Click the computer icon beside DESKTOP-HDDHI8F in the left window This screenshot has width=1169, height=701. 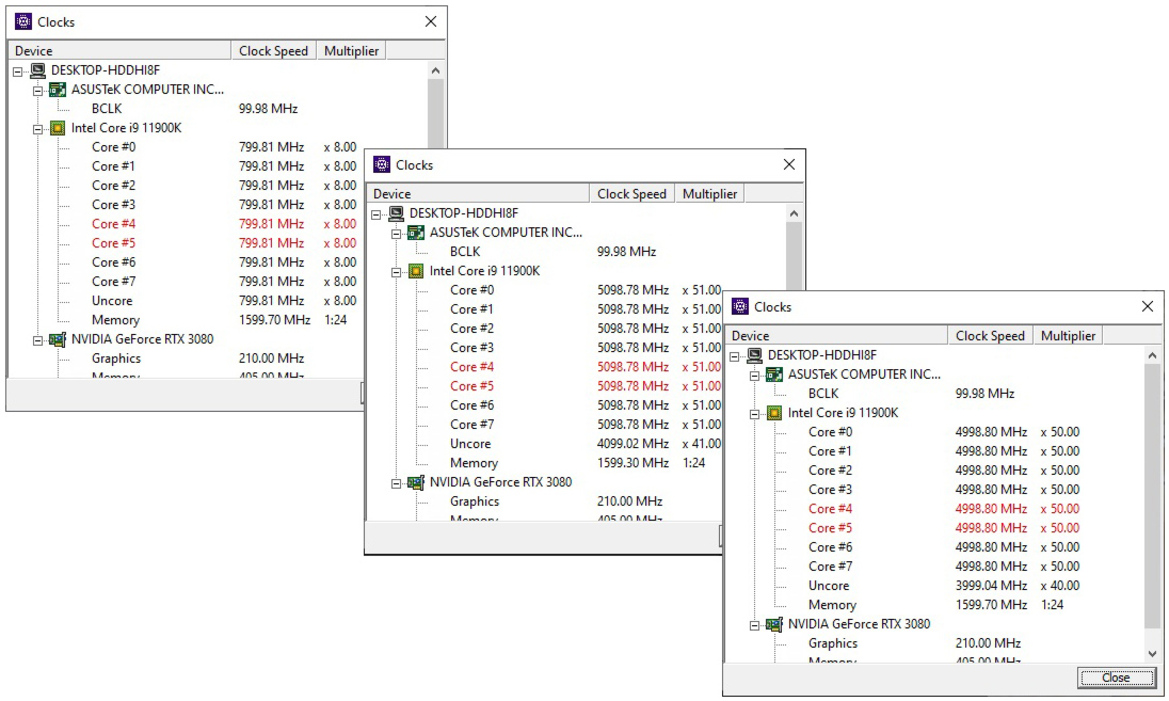pyautogui.click(x=38, y=70)
